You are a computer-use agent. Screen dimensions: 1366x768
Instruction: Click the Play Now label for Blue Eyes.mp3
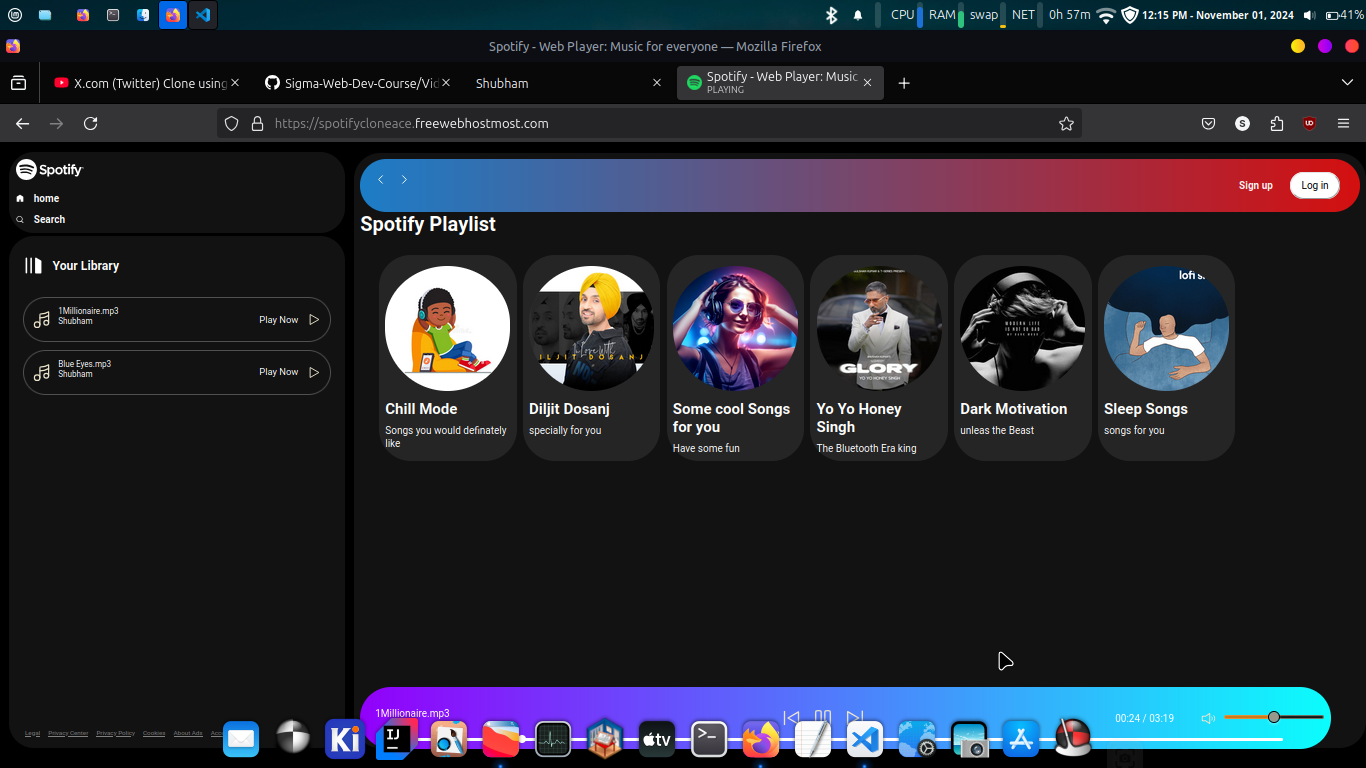click(x=278, y=372)
